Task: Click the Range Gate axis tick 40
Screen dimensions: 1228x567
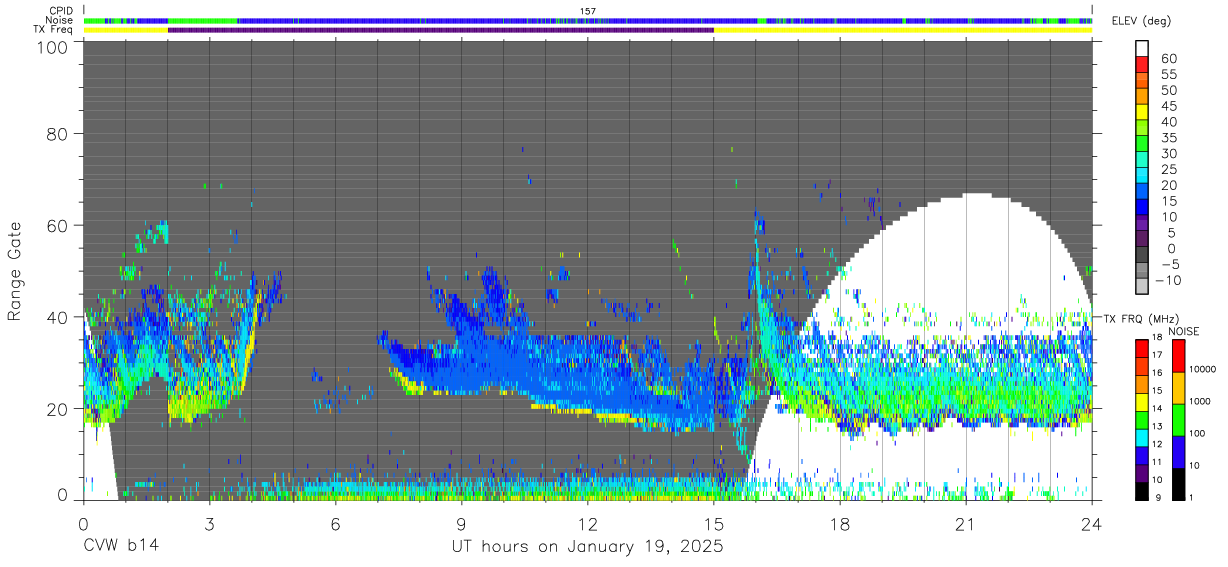Action: (58, 317)
